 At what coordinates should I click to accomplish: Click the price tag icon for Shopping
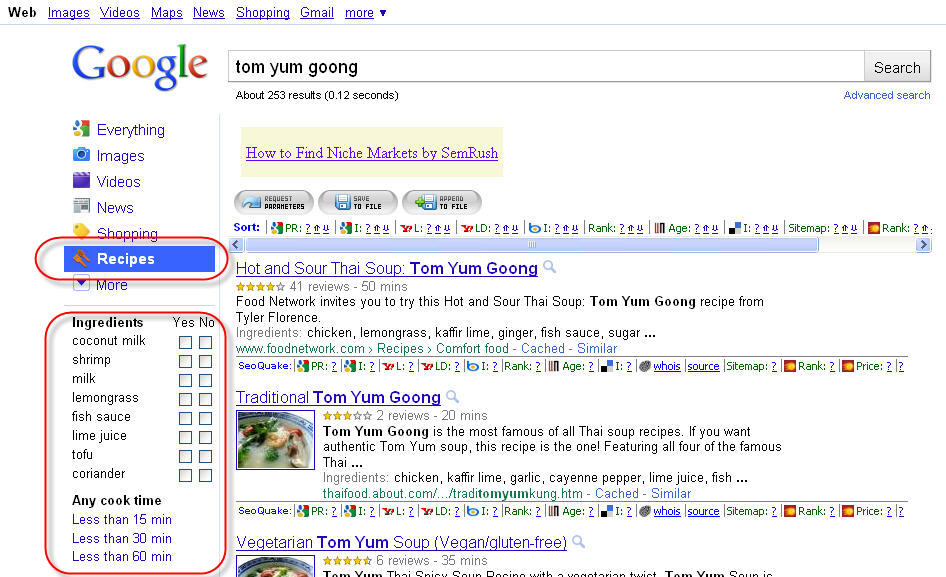81,231
